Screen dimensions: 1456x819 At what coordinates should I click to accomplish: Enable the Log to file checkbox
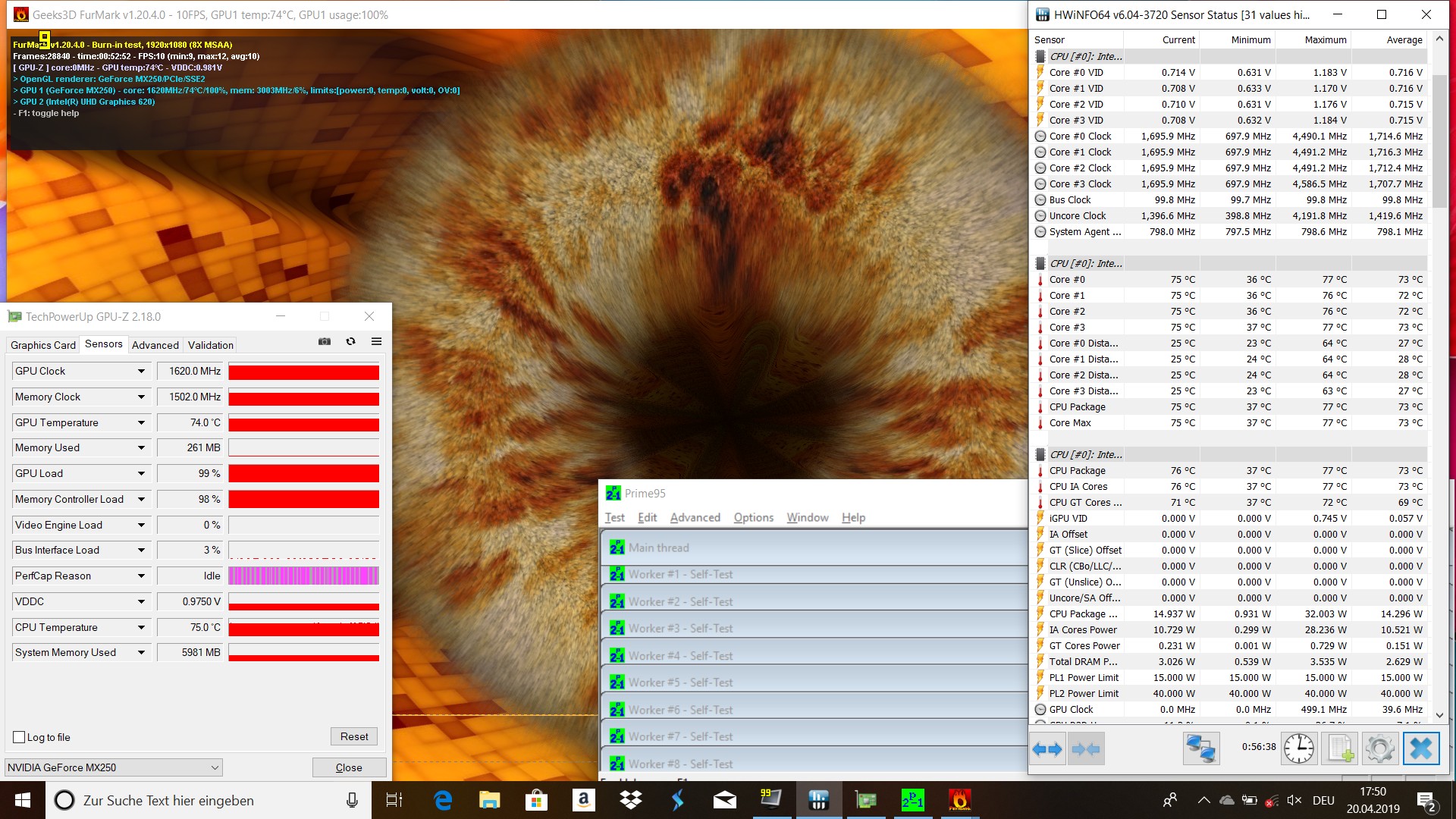click(x=20, y=737)
